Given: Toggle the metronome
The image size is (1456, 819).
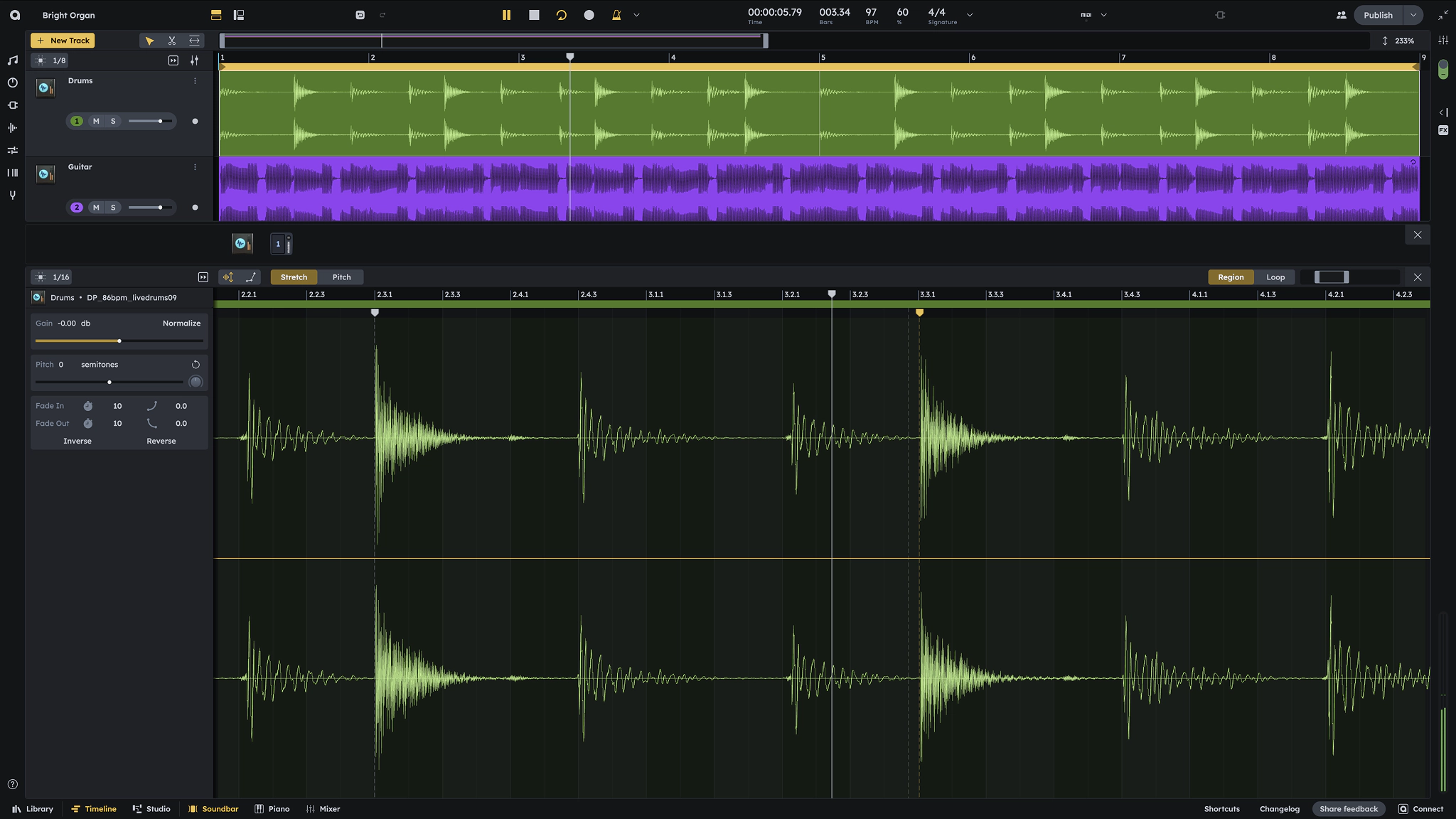Looking at the screenshot, I should (616, 15).
